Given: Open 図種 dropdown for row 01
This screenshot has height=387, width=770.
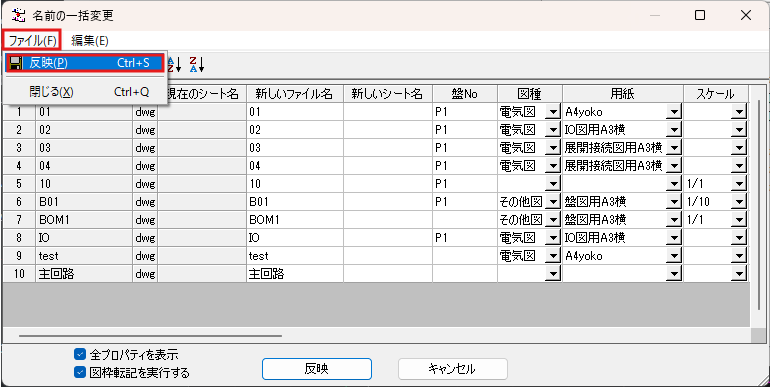Looking at the screenshot, I should (x=553, y=112).
